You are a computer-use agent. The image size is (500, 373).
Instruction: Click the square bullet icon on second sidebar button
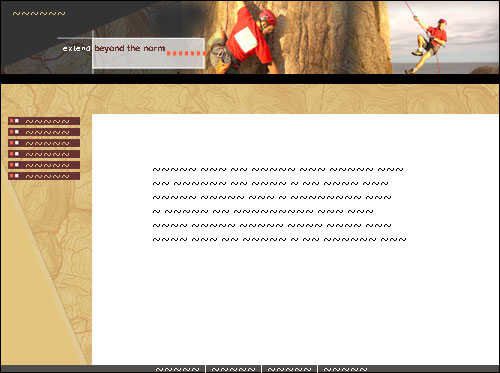point(14,132)
